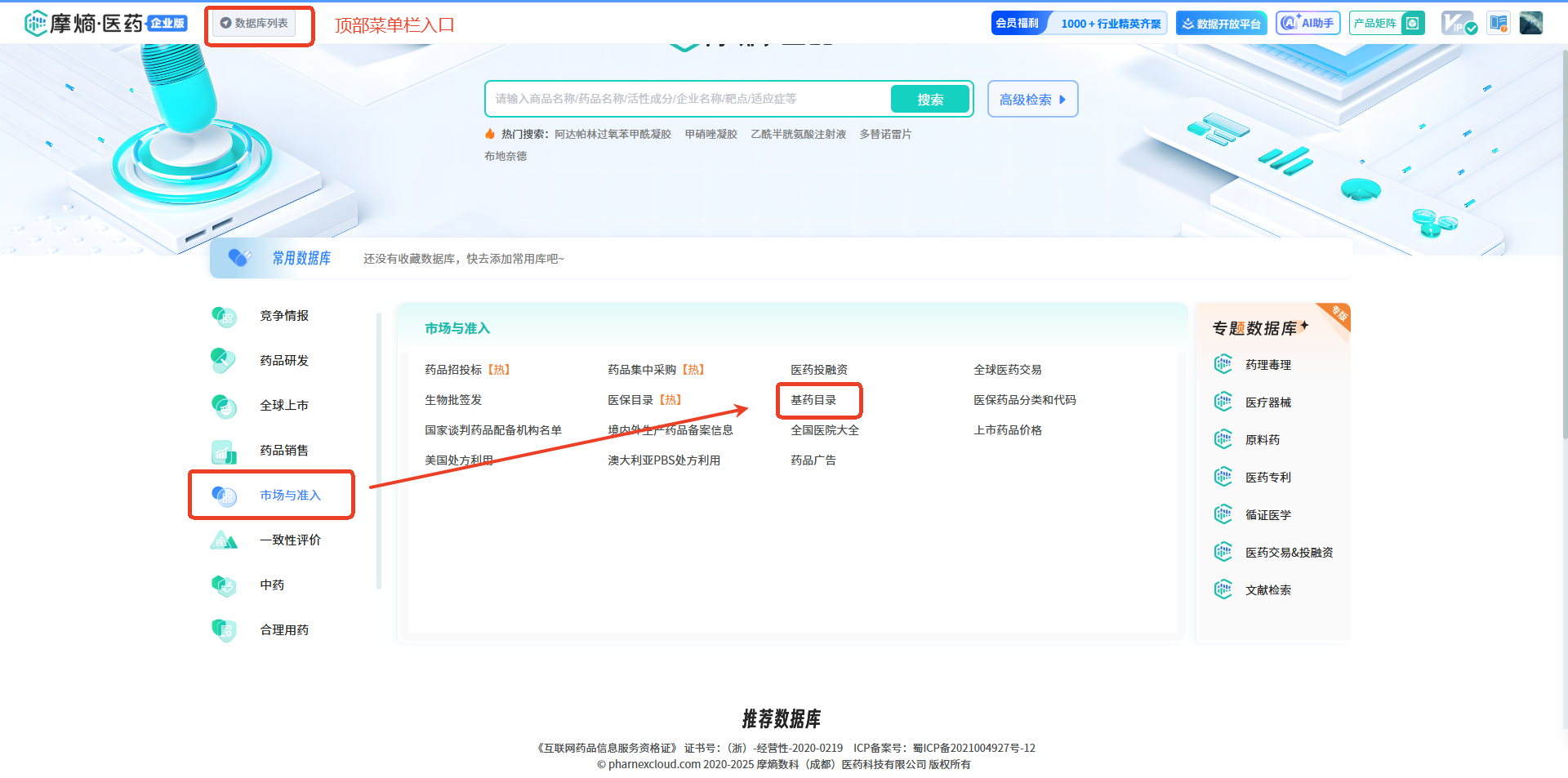The width and height of the screenshot is (1568, 778).
Task: Click the 药理毒理 hexagon icon
Action: pos(1223,364)
